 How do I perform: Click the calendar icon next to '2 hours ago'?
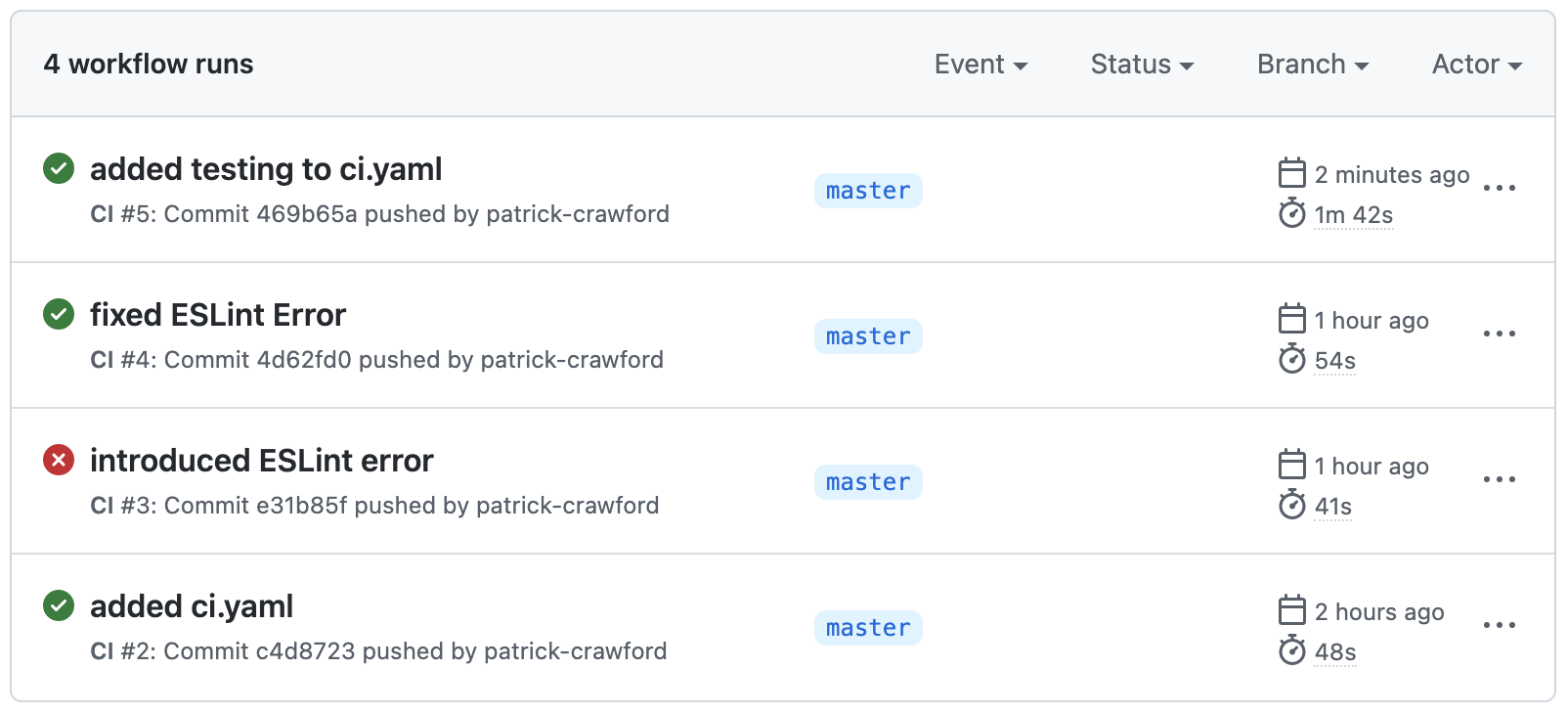pyautogui.click(x=1292, y=610)
